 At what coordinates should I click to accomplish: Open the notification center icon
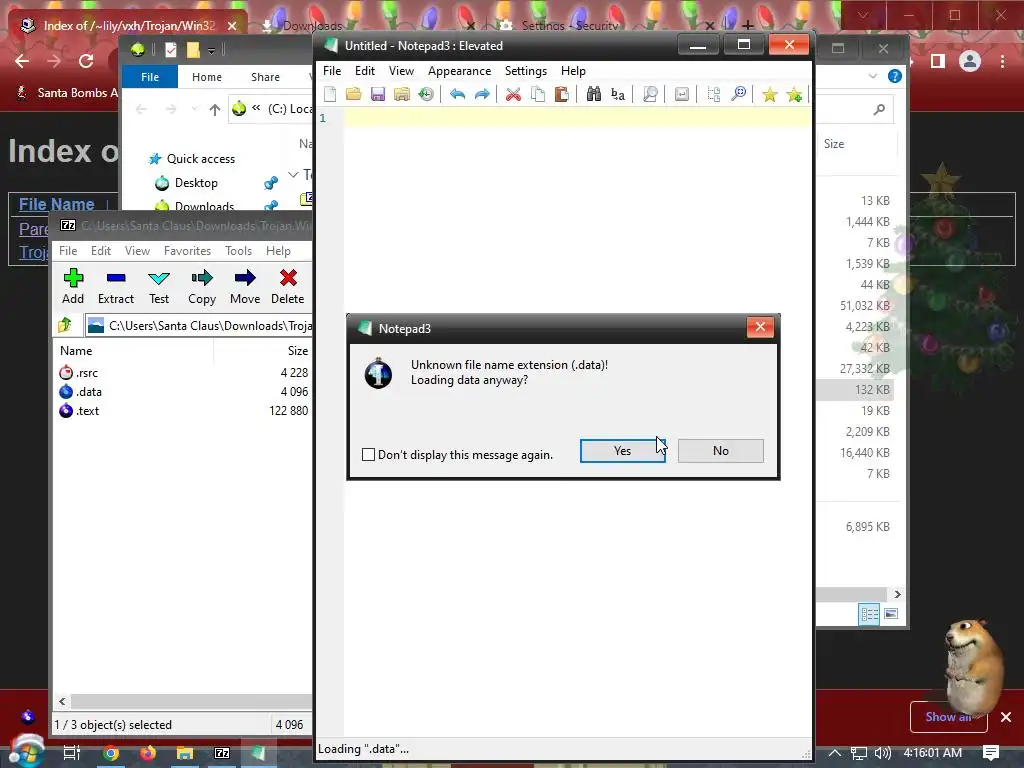point(991,753)
